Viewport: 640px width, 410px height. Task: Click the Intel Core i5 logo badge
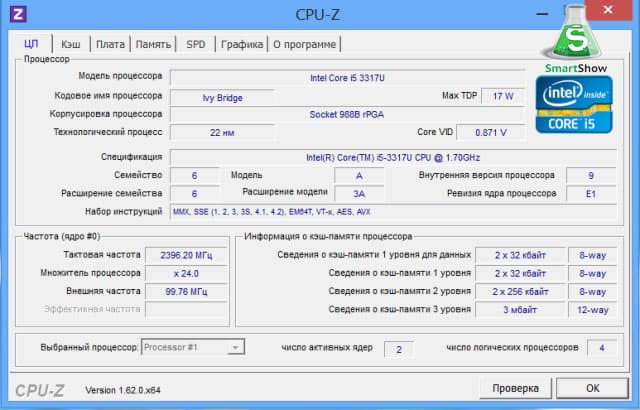point(574,104)
